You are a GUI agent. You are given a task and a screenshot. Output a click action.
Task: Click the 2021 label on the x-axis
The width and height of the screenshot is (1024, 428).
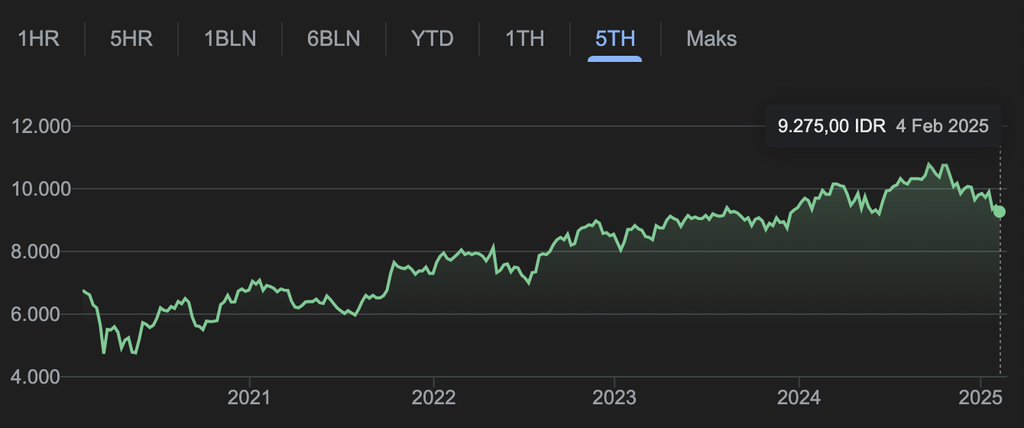tap(249, 398)
